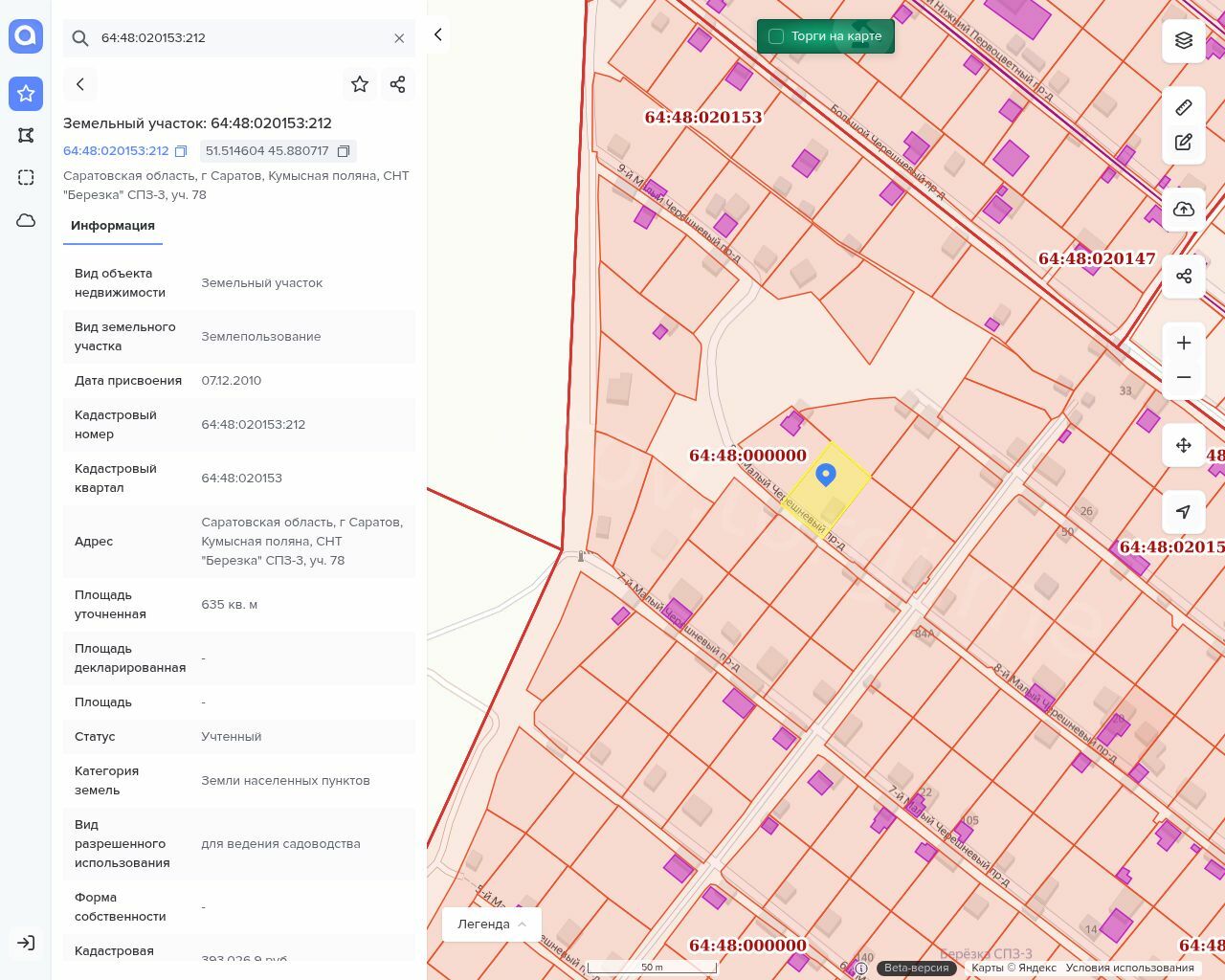This screenshot has width=1225, height=980.
Task: Select the Информация tab
Action: click(113, 226)
